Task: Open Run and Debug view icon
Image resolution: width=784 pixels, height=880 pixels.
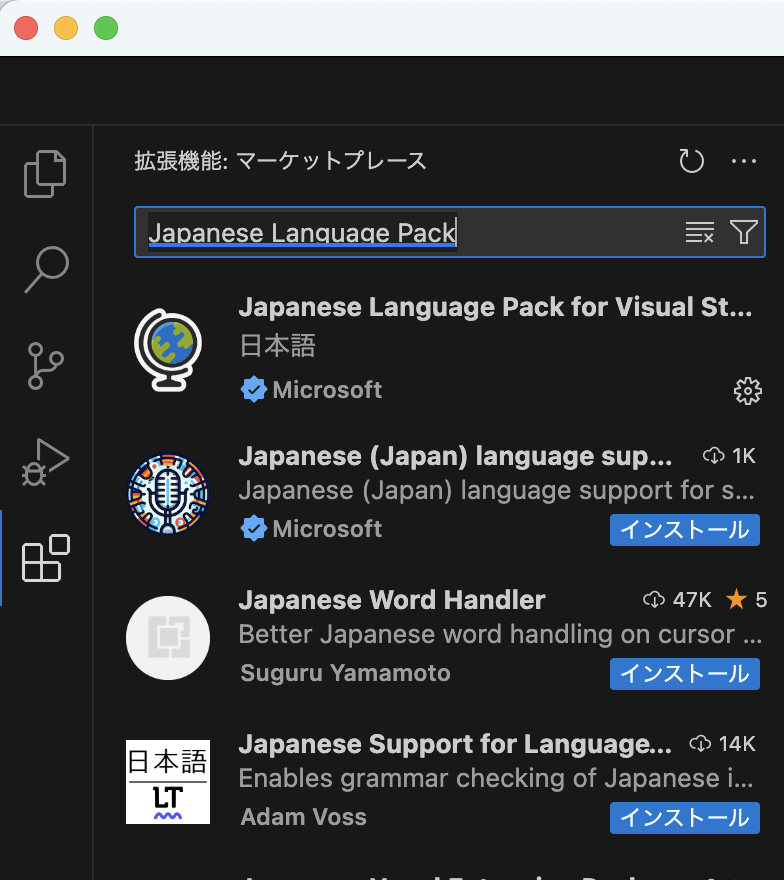Action: 45,461
